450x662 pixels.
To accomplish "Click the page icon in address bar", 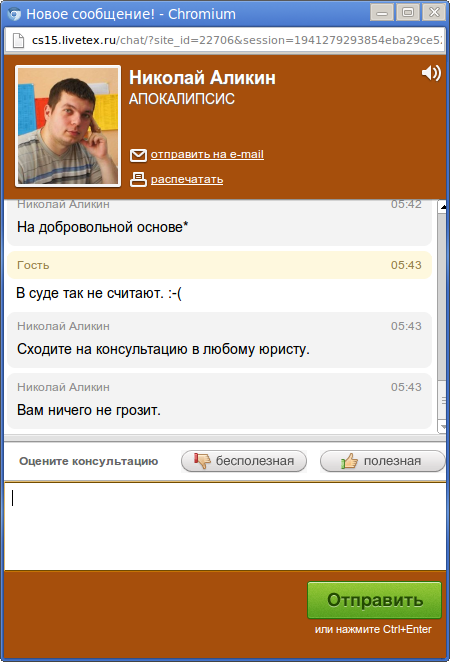I will click(18, 40).
